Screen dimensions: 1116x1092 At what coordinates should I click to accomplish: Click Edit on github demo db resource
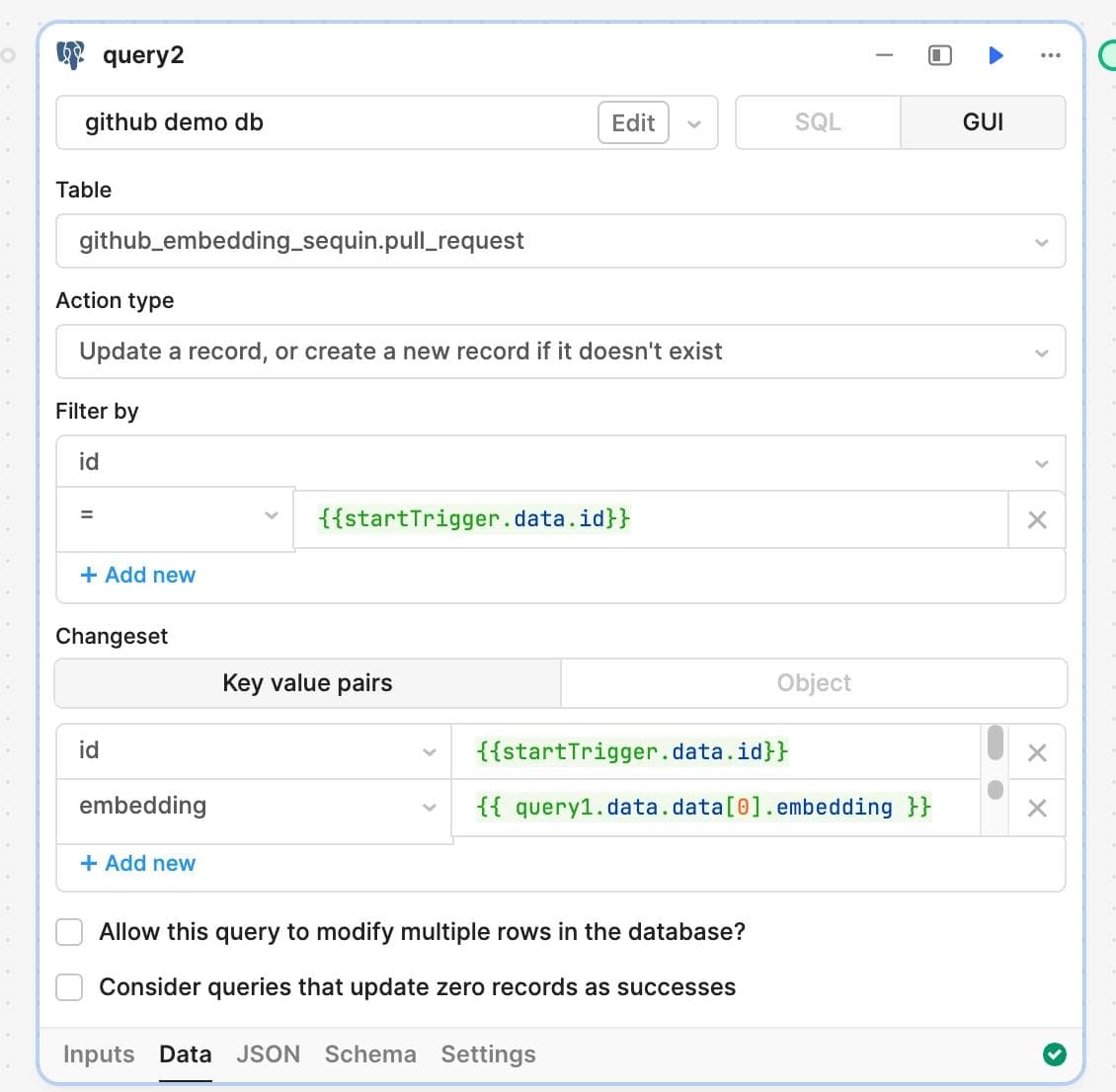pos(633,123)
